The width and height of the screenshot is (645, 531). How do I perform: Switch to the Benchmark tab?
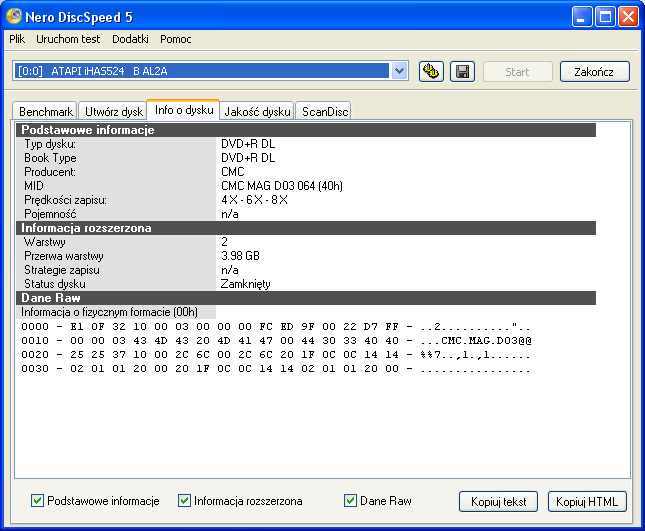[45, 111]
